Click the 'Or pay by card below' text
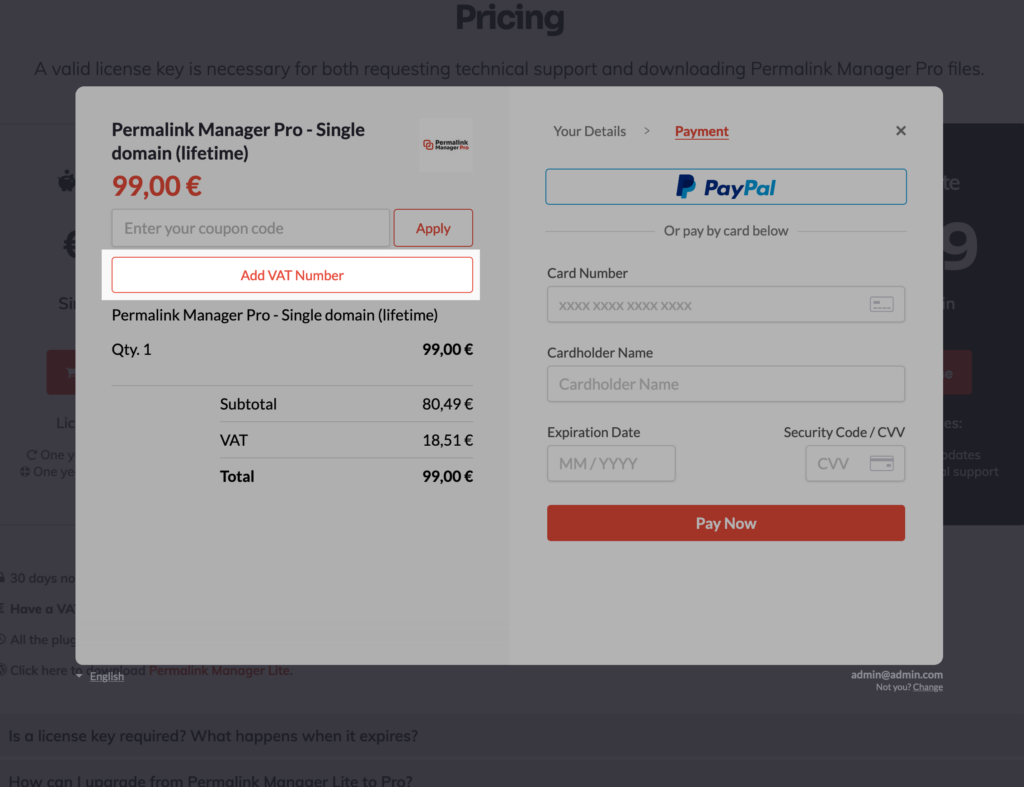Viewport: 1024px width, 787px height. pyautogui.click(x=726, y=231)
